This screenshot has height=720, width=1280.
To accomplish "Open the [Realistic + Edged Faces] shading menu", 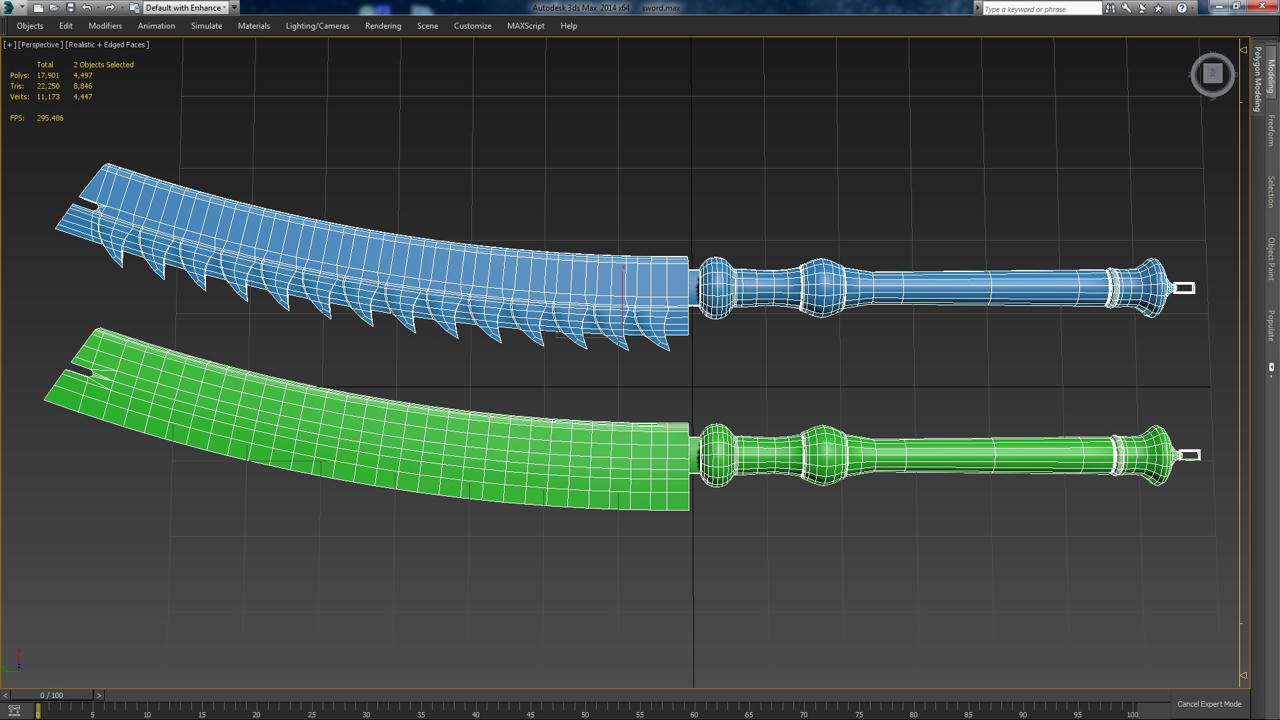I will pos(107,45).
